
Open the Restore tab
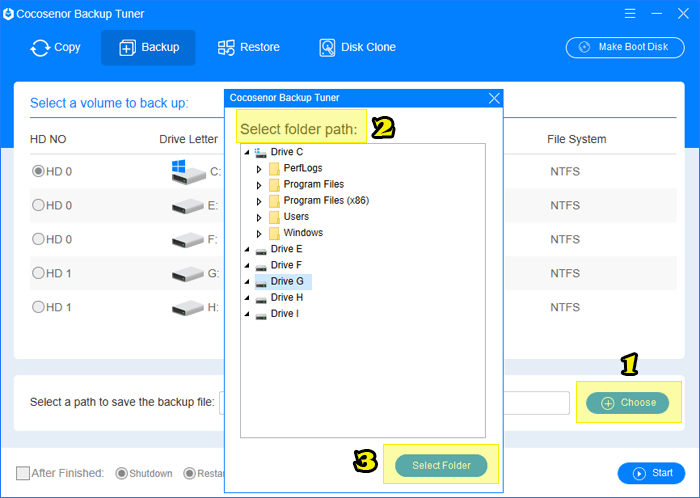[248, 47]
